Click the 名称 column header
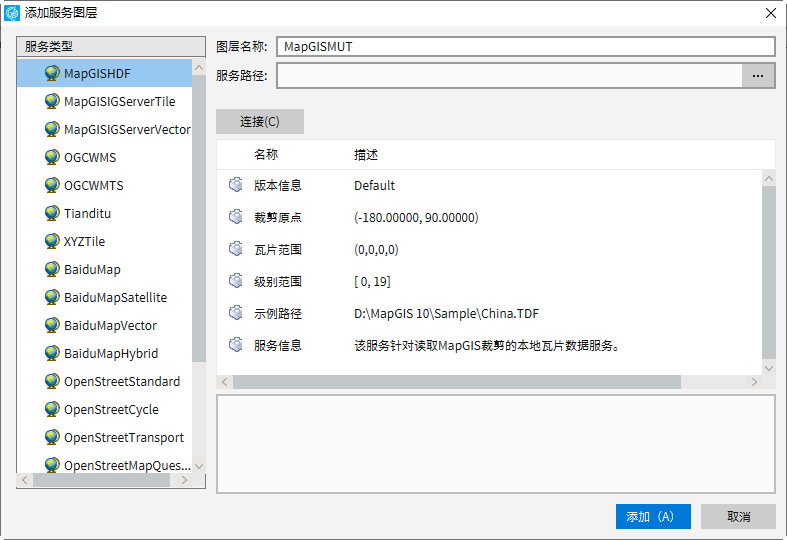Screen dimensions: 787x540 click(266, 155)
